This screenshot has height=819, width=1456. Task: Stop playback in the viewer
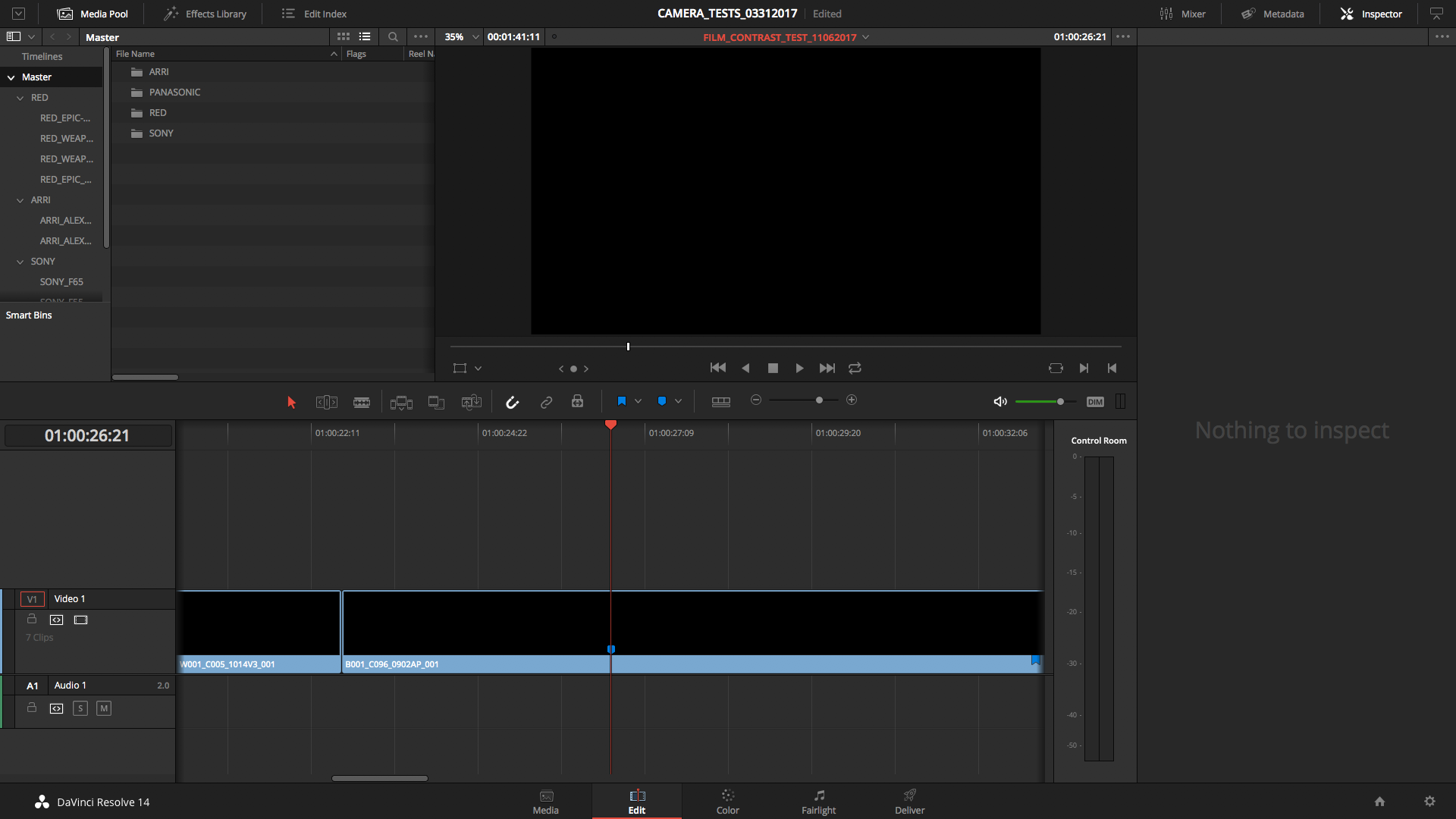tap(773, 368)
